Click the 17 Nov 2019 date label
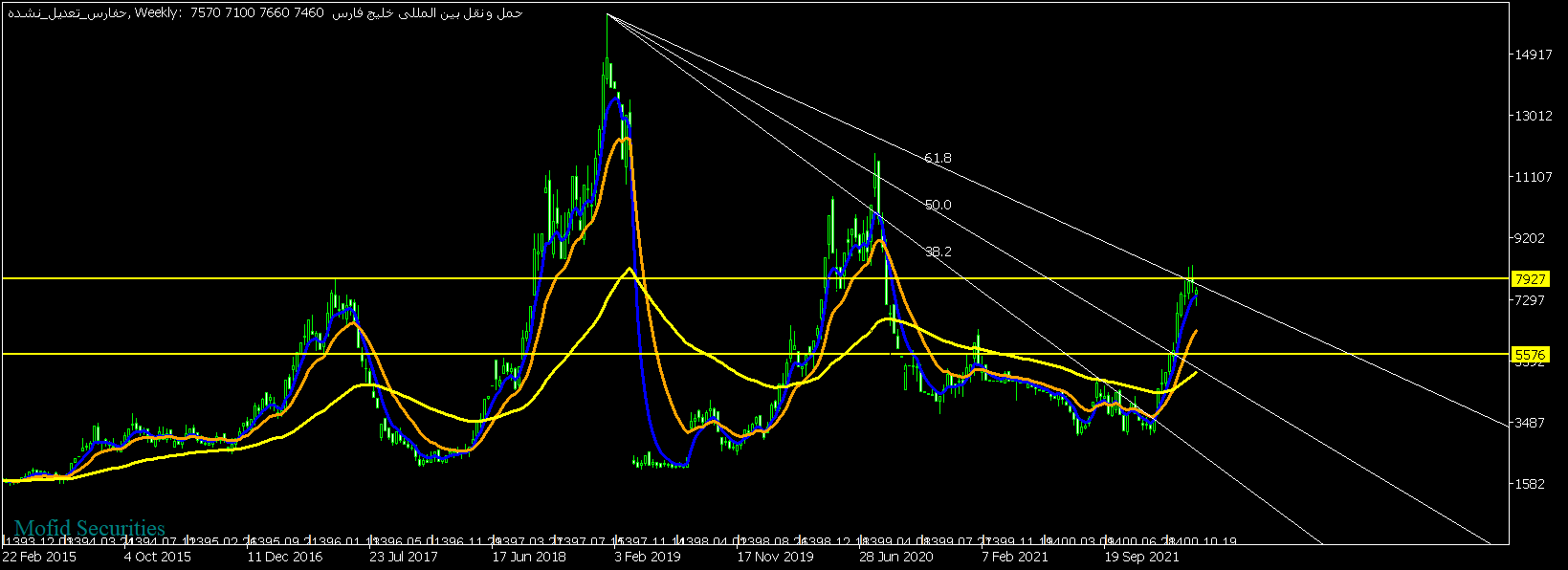The width and height of the screenshot is (1568, 570). (x=775, y=557)
